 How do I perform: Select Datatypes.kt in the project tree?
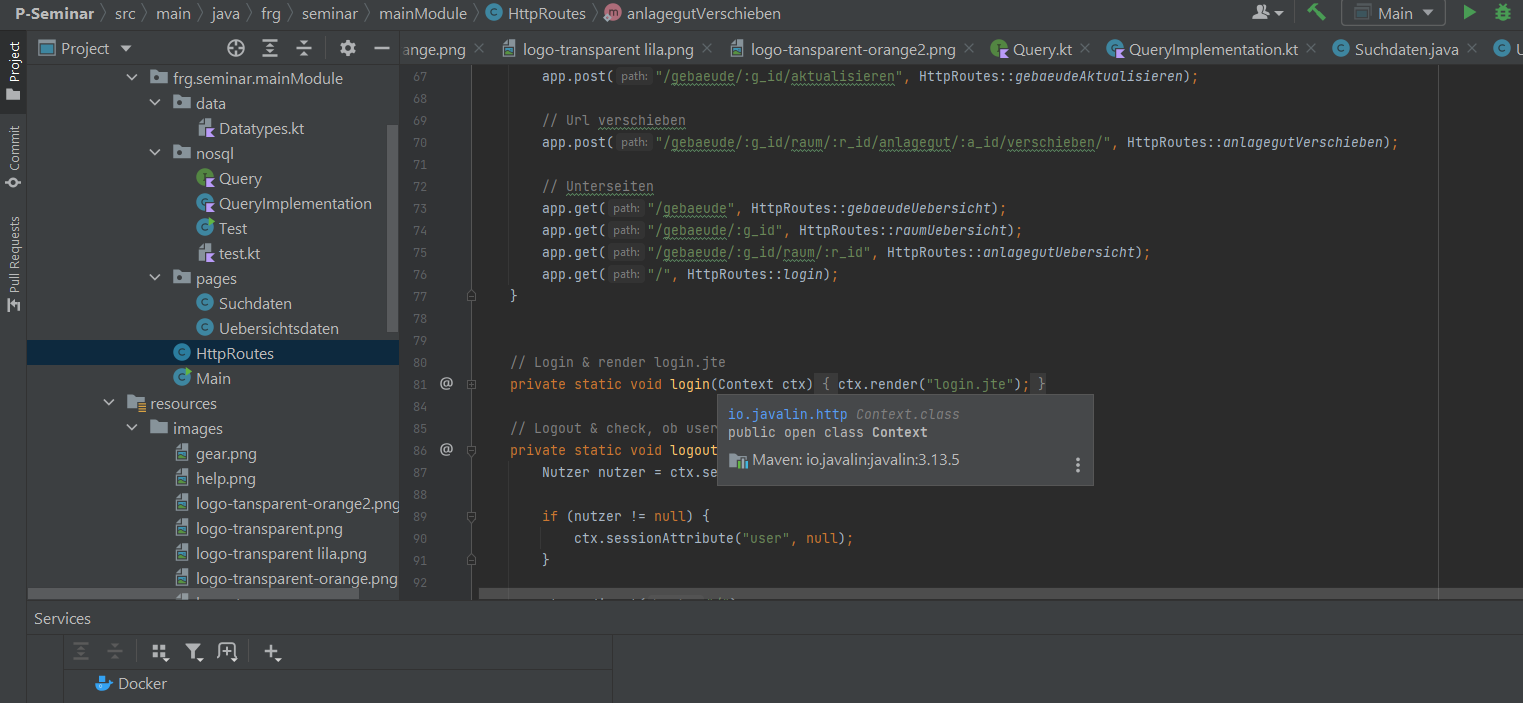pos(251,128)
